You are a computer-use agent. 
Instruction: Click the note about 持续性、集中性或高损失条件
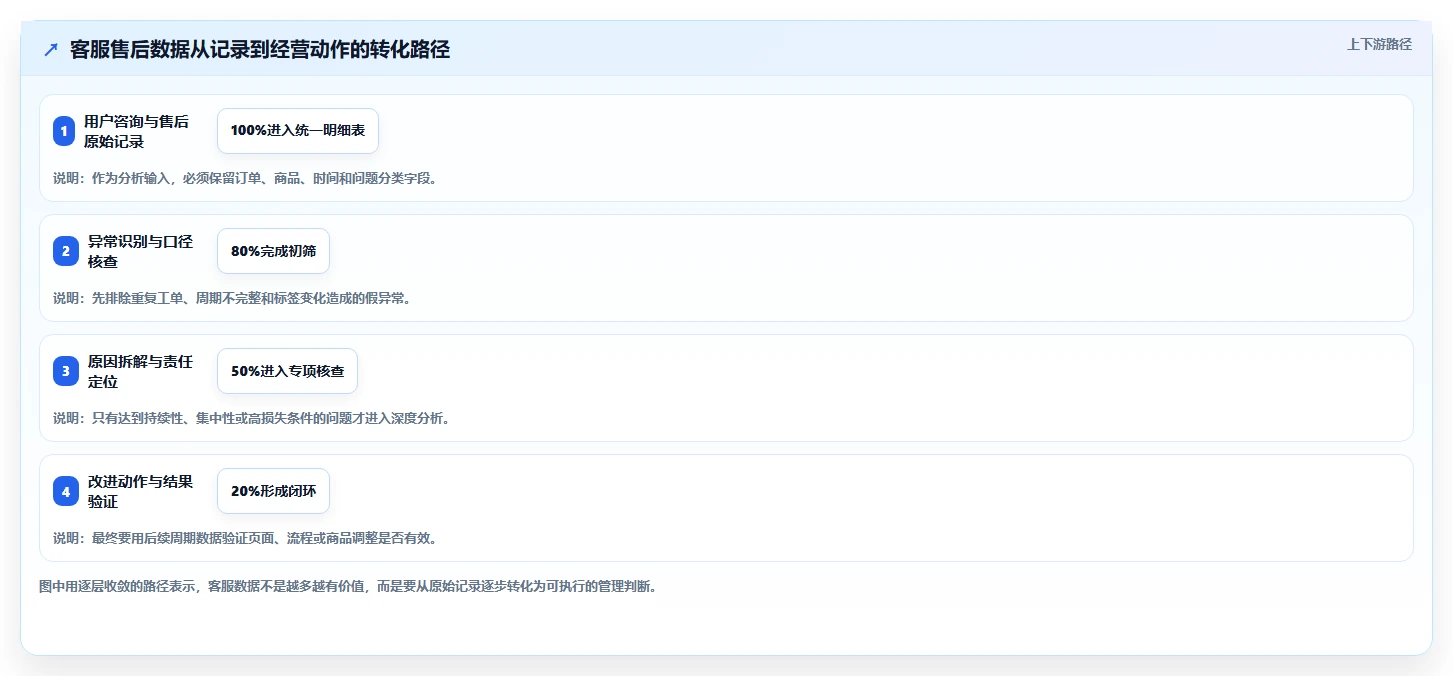point(251,418)
